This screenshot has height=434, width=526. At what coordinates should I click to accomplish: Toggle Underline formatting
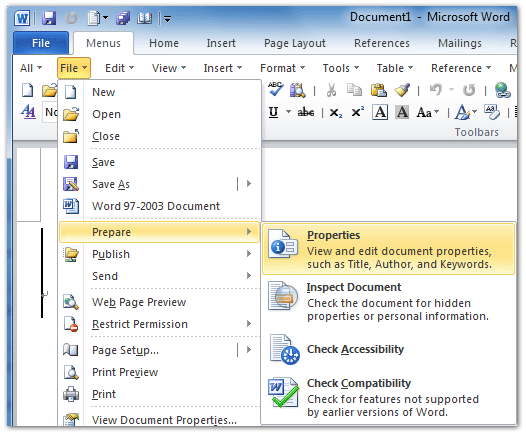[x=274, y=112]
